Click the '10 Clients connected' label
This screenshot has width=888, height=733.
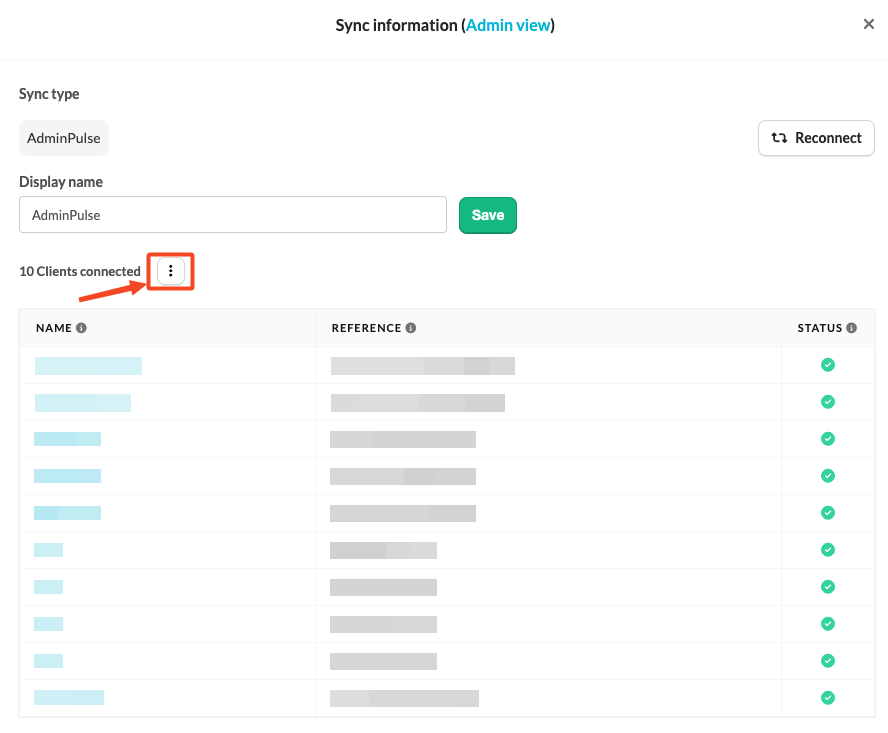pos(80,271)
